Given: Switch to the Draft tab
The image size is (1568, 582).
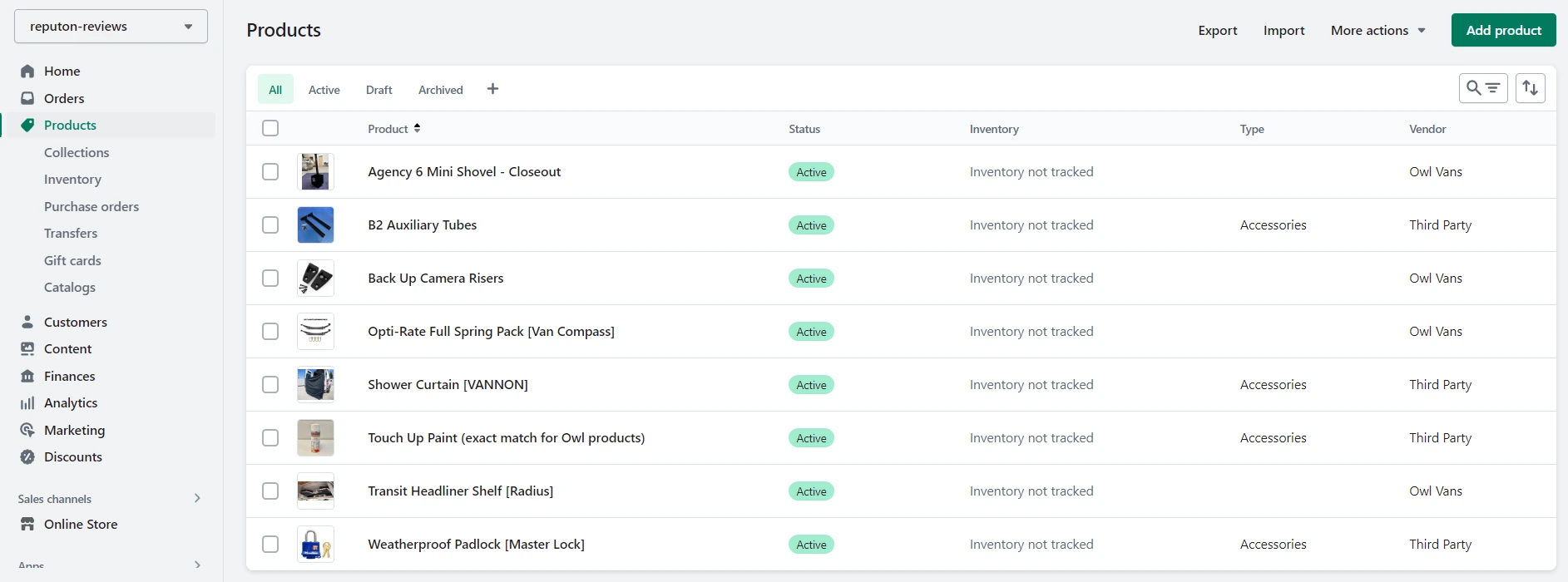Looking at the screenshot, I should point(378,90).
